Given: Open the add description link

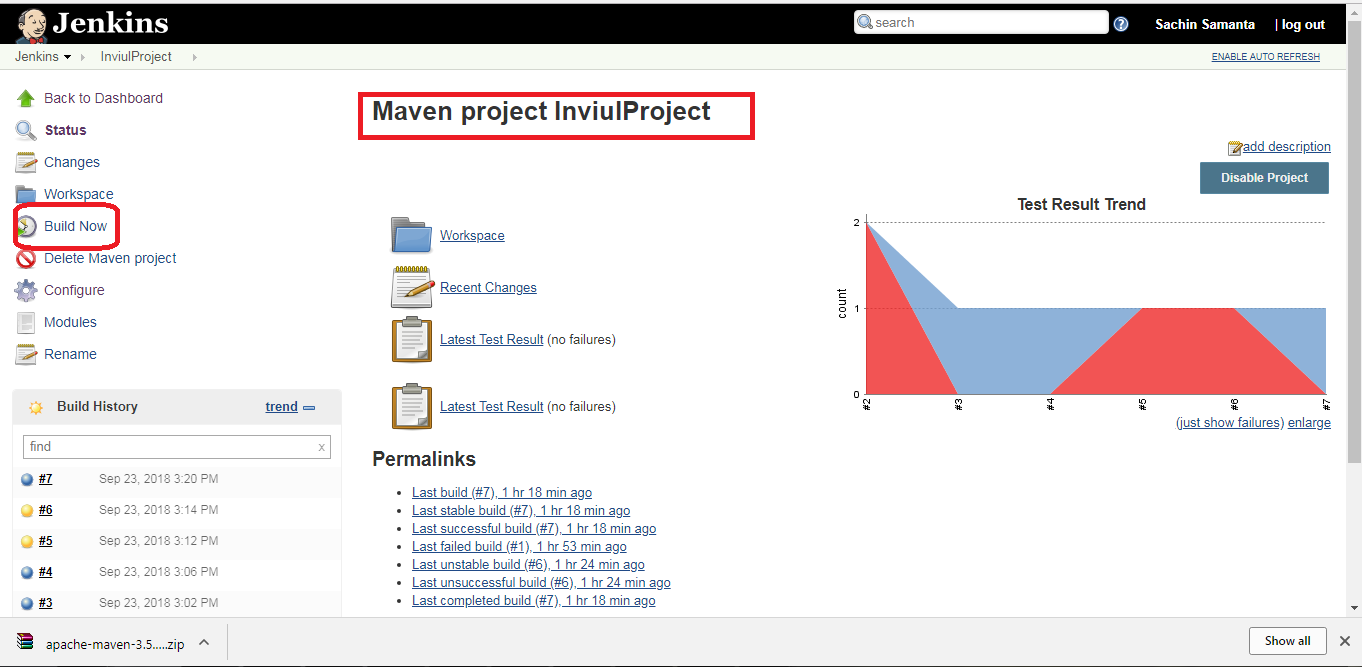Looking at the screenshot, I should 1287,147.
